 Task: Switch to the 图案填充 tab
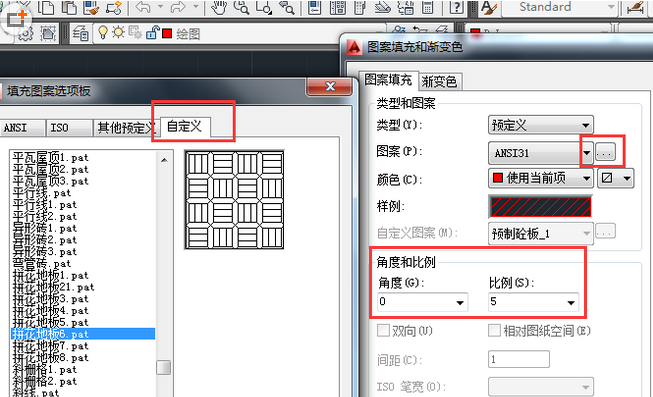388,80
